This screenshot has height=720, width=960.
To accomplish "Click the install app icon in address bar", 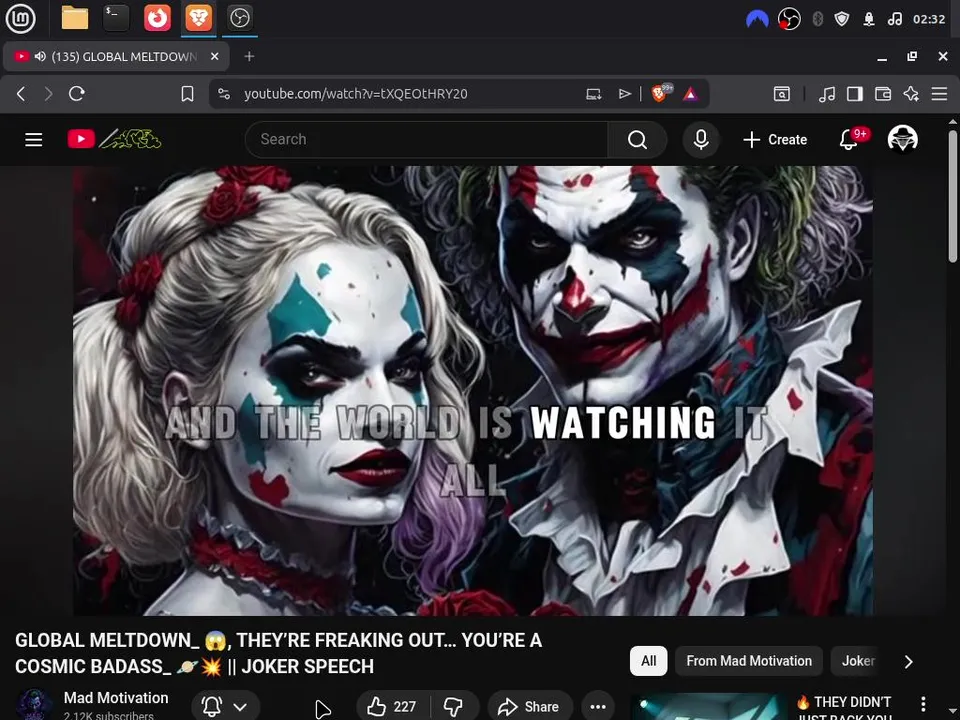I will click(x=593, y=94).
